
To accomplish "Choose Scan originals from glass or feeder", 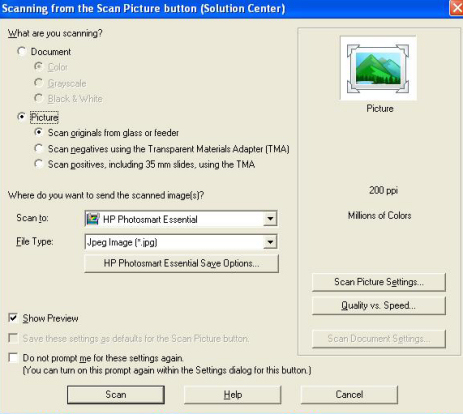I will pyautogui.click(x=39, y=133).
